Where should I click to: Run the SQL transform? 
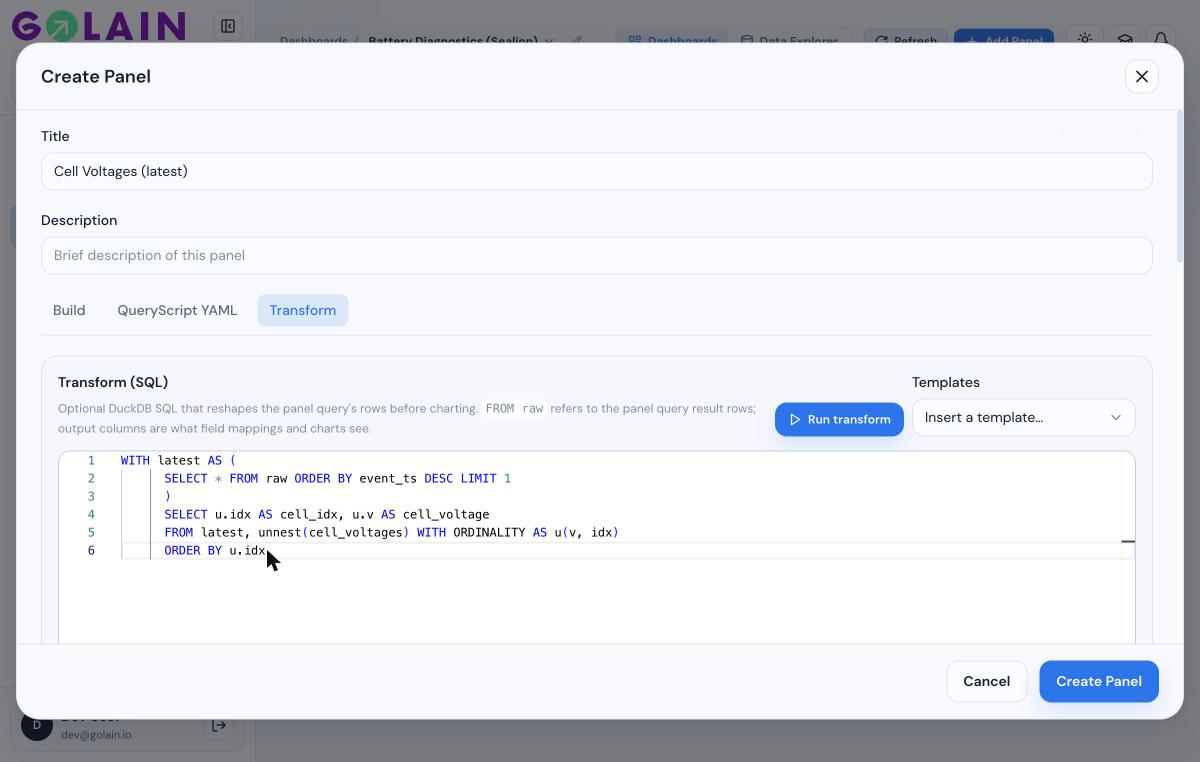point(839,419)
